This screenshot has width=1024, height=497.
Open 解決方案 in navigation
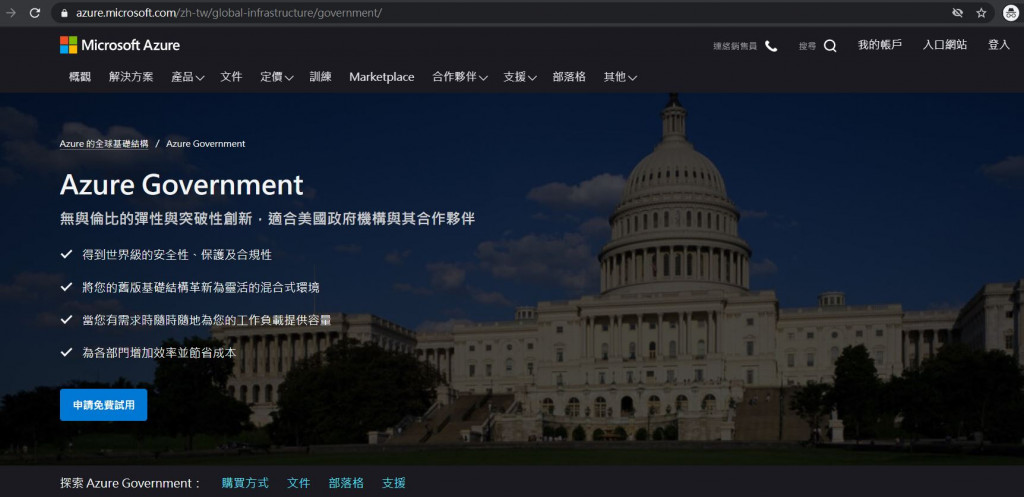tap(131, 77)
